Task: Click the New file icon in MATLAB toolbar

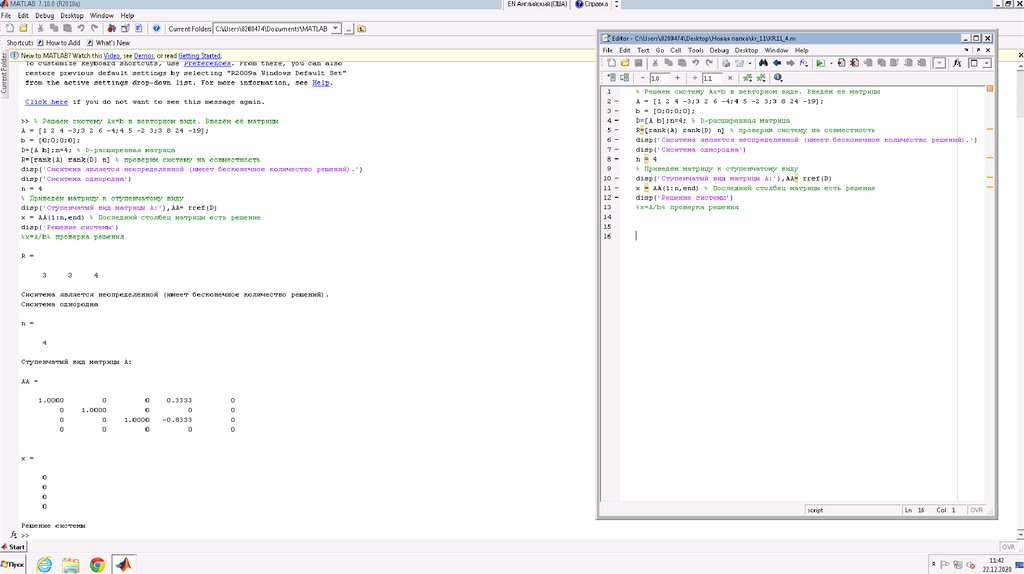Action: click(x=8, y=28)
